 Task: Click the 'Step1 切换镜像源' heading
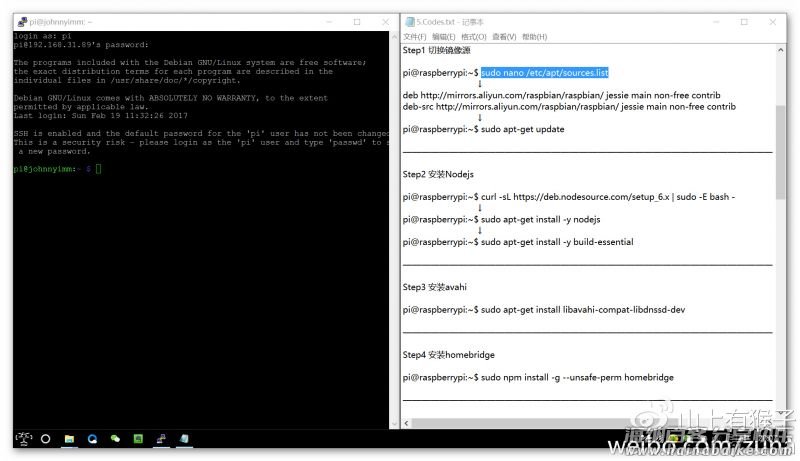tap(436, 50)
